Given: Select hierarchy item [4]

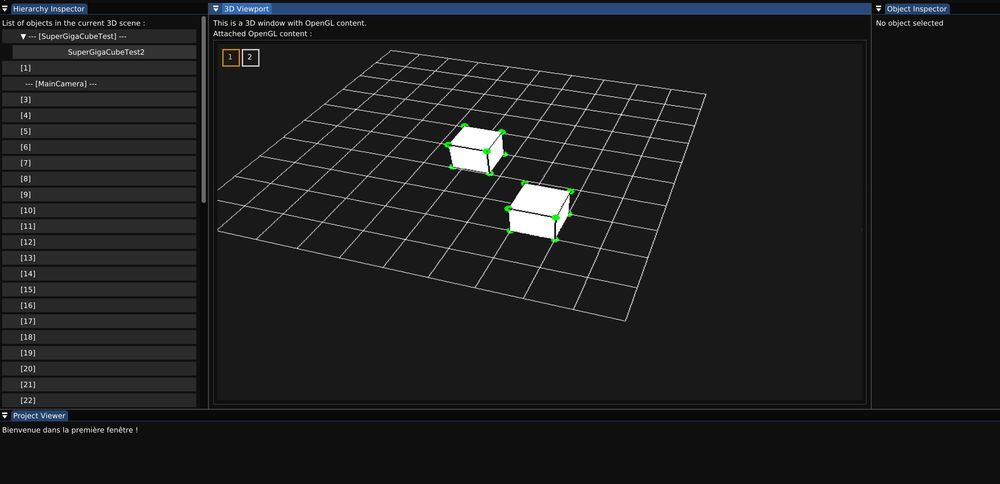Looking at the screenshot, I should (99, 115).
